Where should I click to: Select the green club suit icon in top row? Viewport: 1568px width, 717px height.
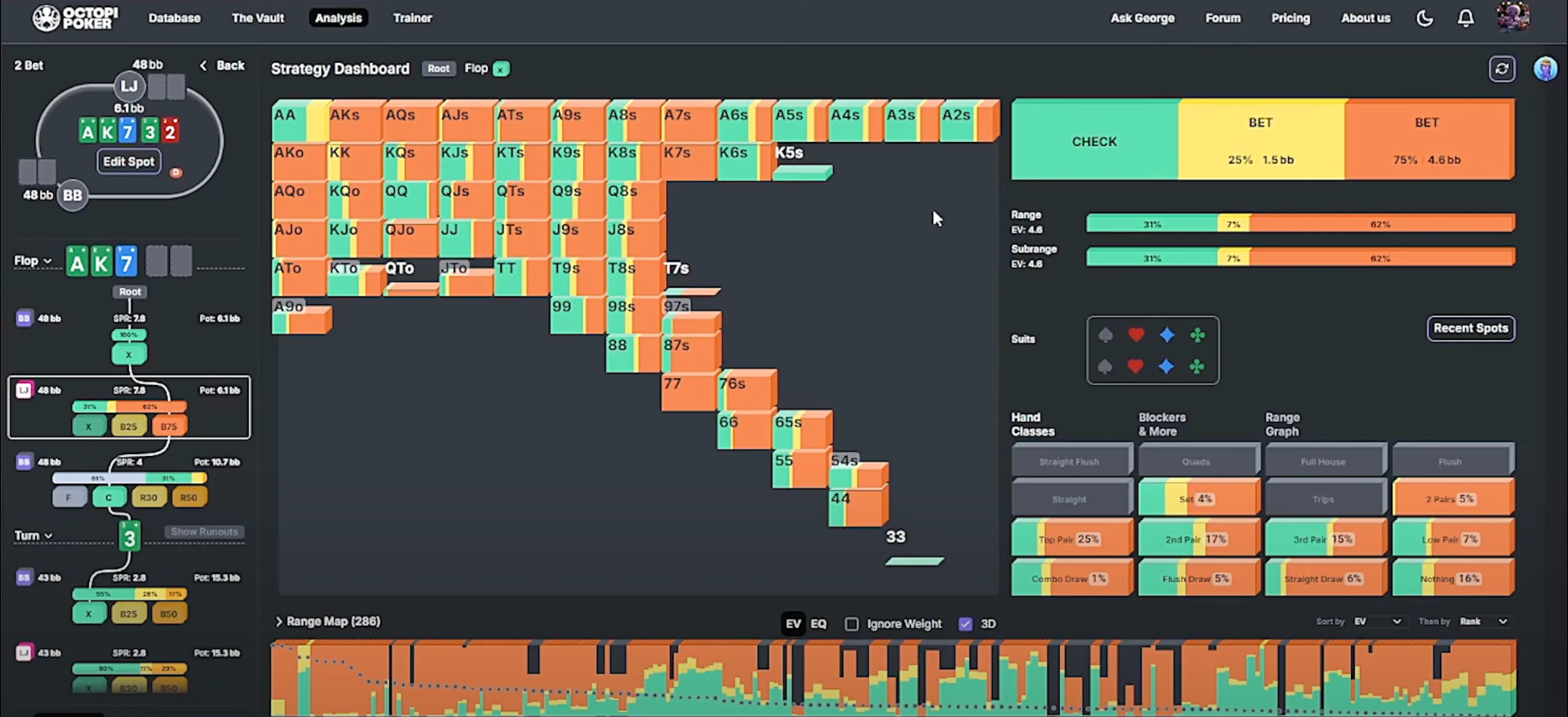[x=1197, y=335]
